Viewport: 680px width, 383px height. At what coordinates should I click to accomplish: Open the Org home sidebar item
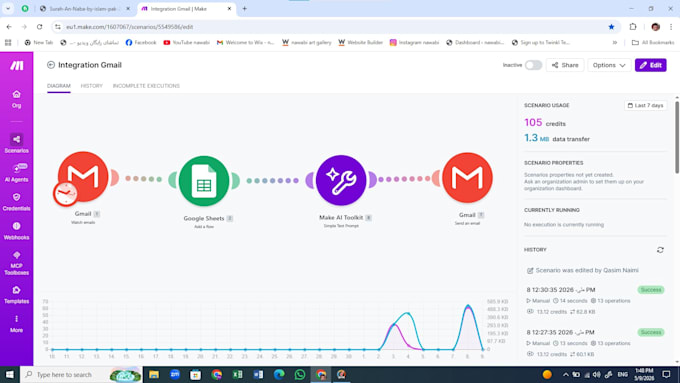(16, 99)
